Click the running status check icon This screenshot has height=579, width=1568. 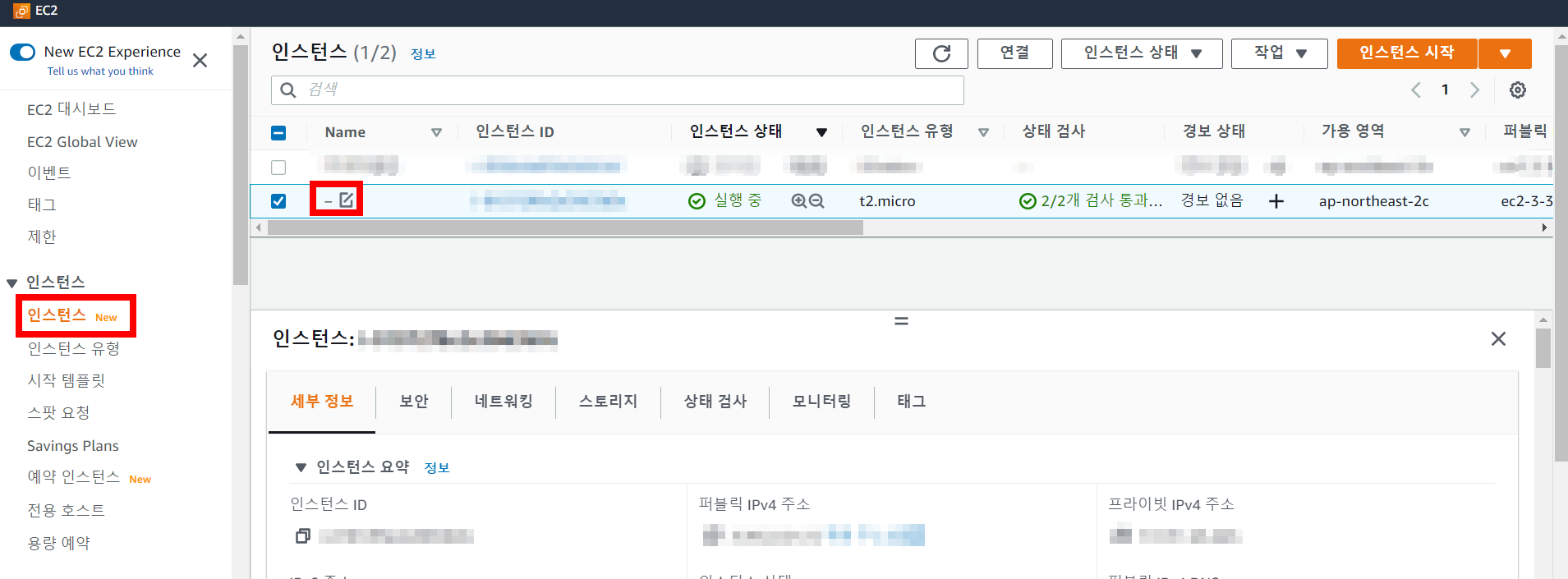697,201
